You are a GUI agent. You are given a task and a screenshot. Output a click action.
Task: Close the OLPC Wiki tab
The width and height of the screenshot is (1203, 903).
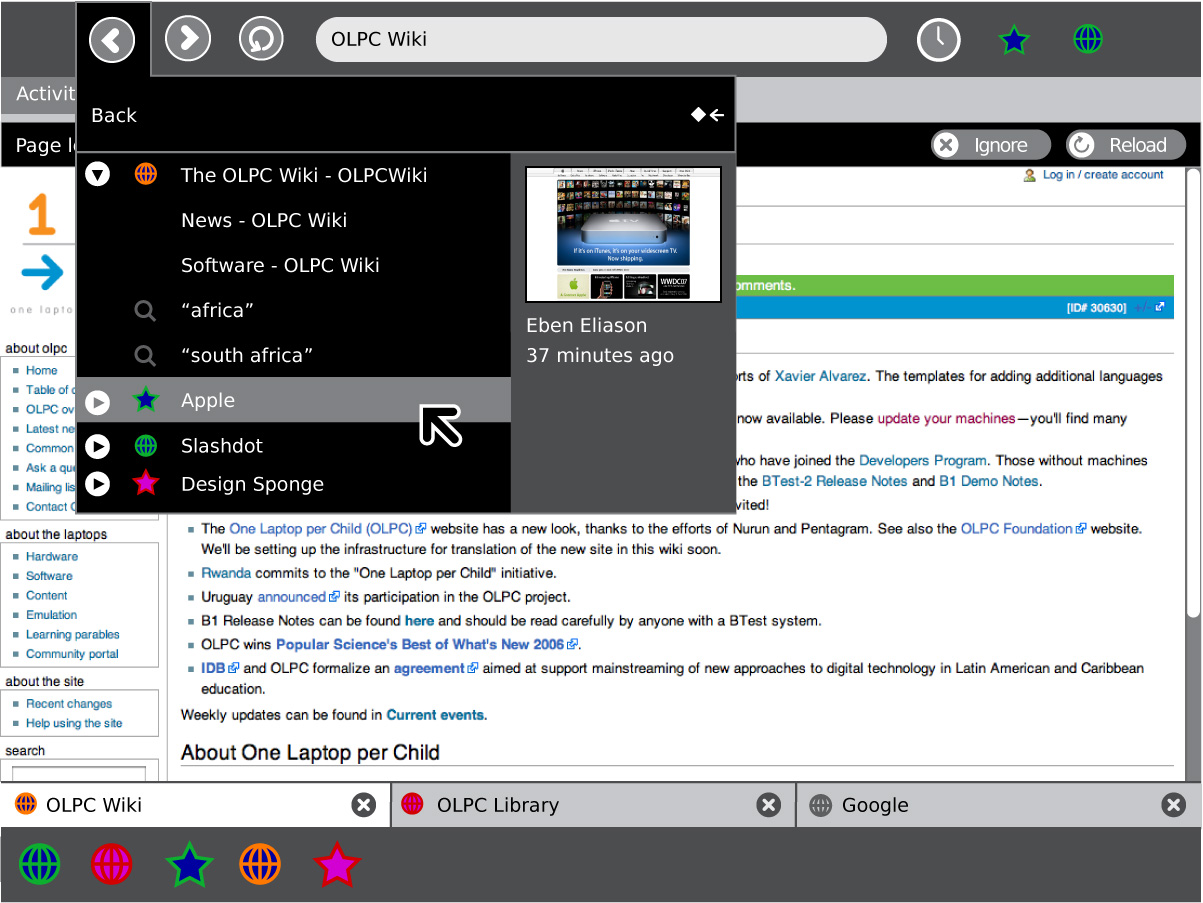tap(364, 805)
